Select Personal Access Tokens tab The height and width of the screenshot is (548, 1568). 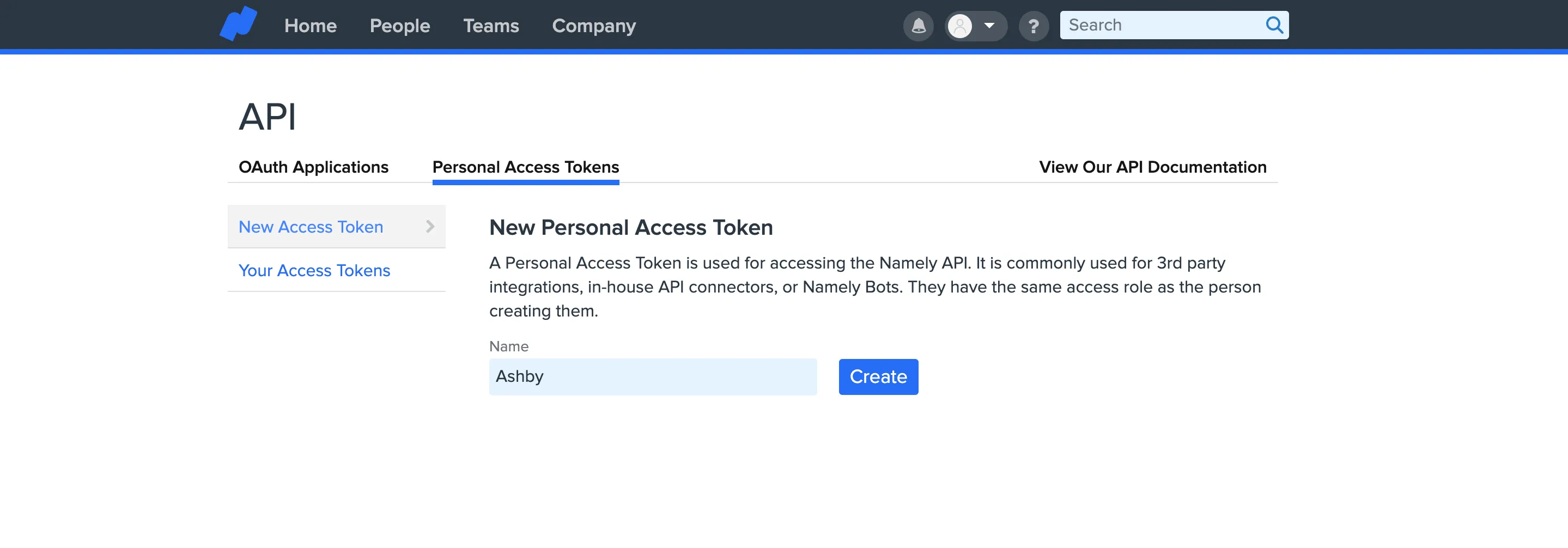(525, 167)
